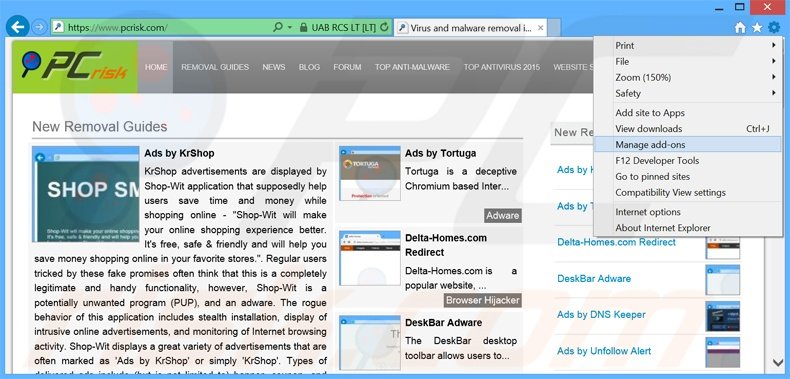Open Internet options

pos(688,212)
